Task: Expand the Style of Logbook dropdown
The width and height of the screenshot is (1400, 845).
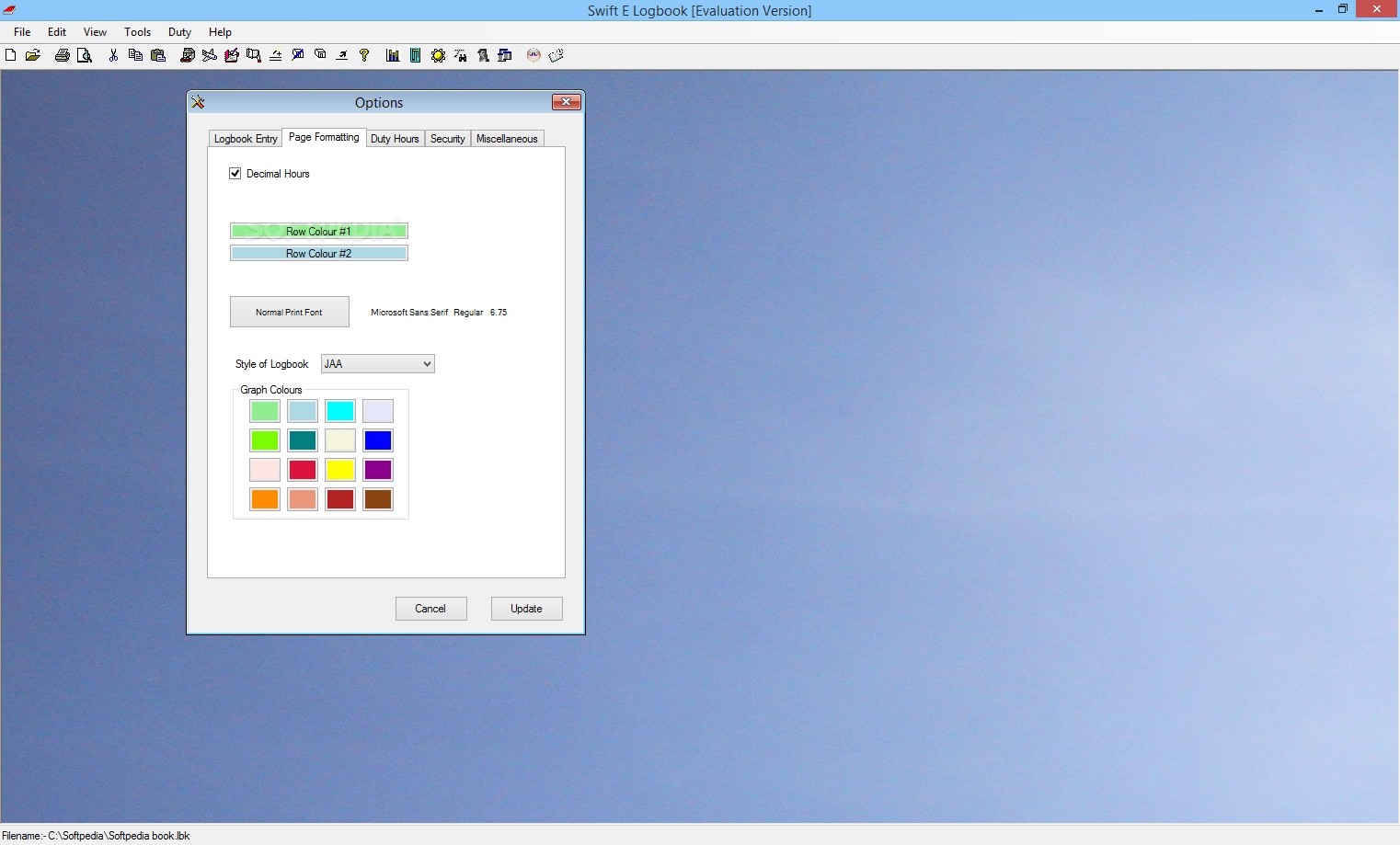Action: click(427, 364)
